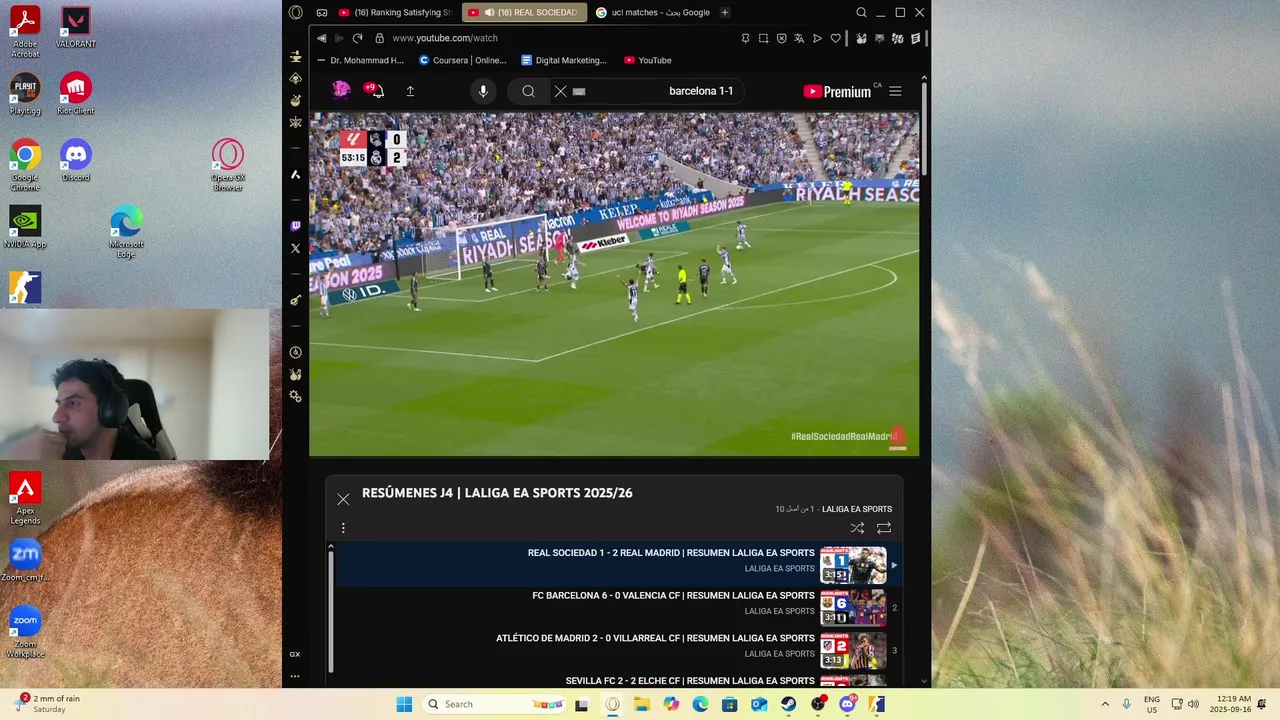Open the ad blocker shield icon
The height and width of the screenshot is (720, 1280).
pyautogui.click(x=781, y=38)
